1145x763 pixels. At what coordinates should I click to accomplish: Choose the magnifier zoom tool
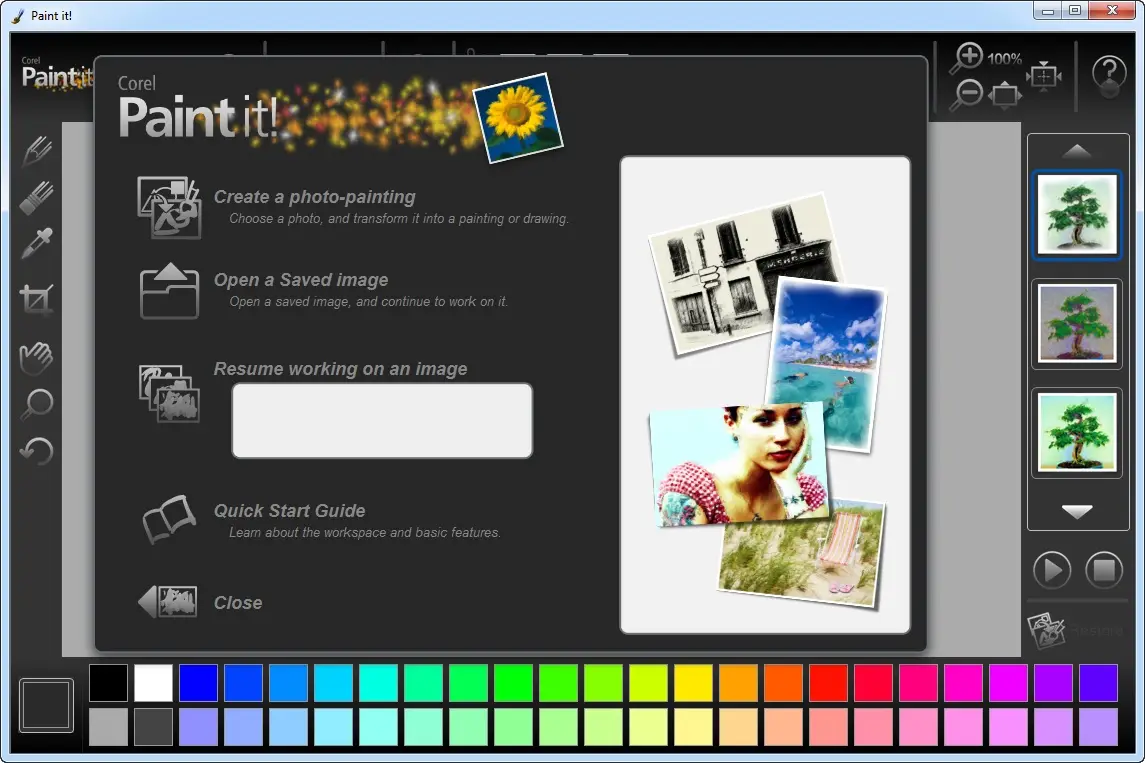click(37, 404)
